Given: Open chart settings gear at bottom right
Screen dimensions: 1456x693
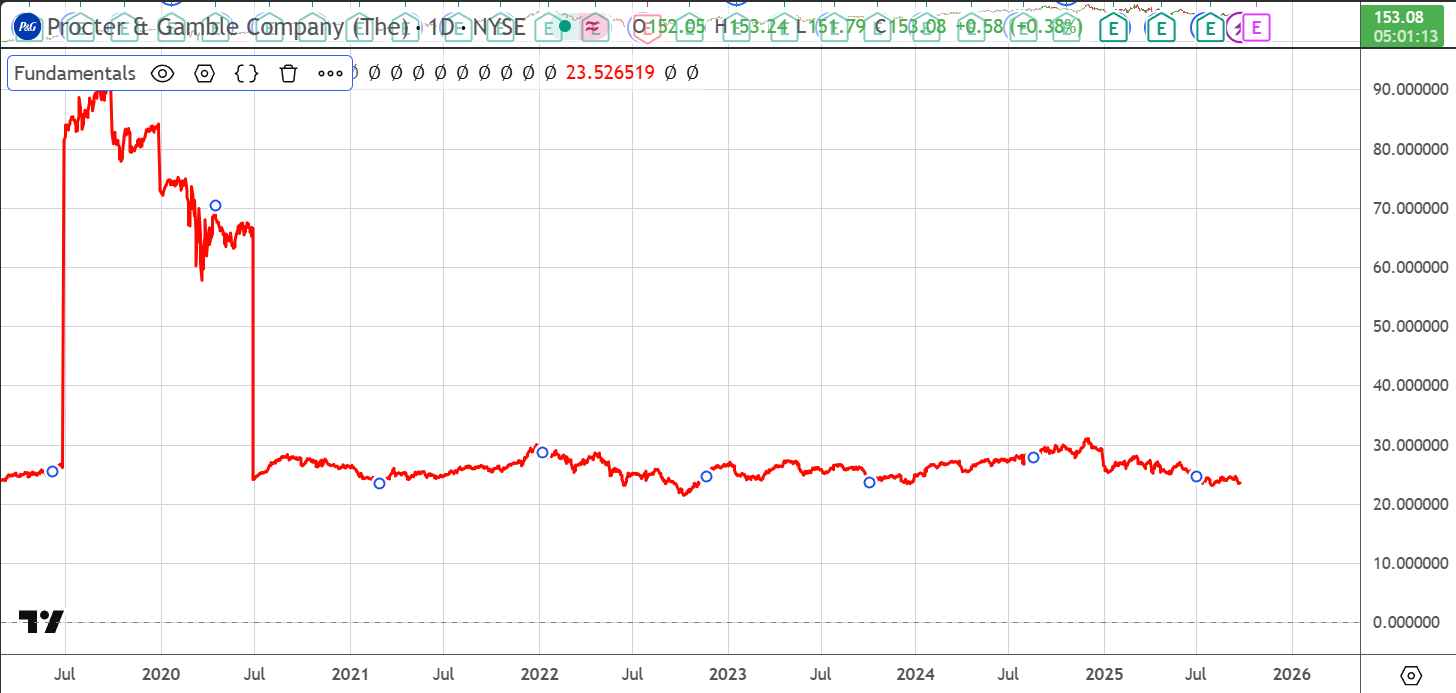Looking at the screenshot, I should [x=1410, y=675].
